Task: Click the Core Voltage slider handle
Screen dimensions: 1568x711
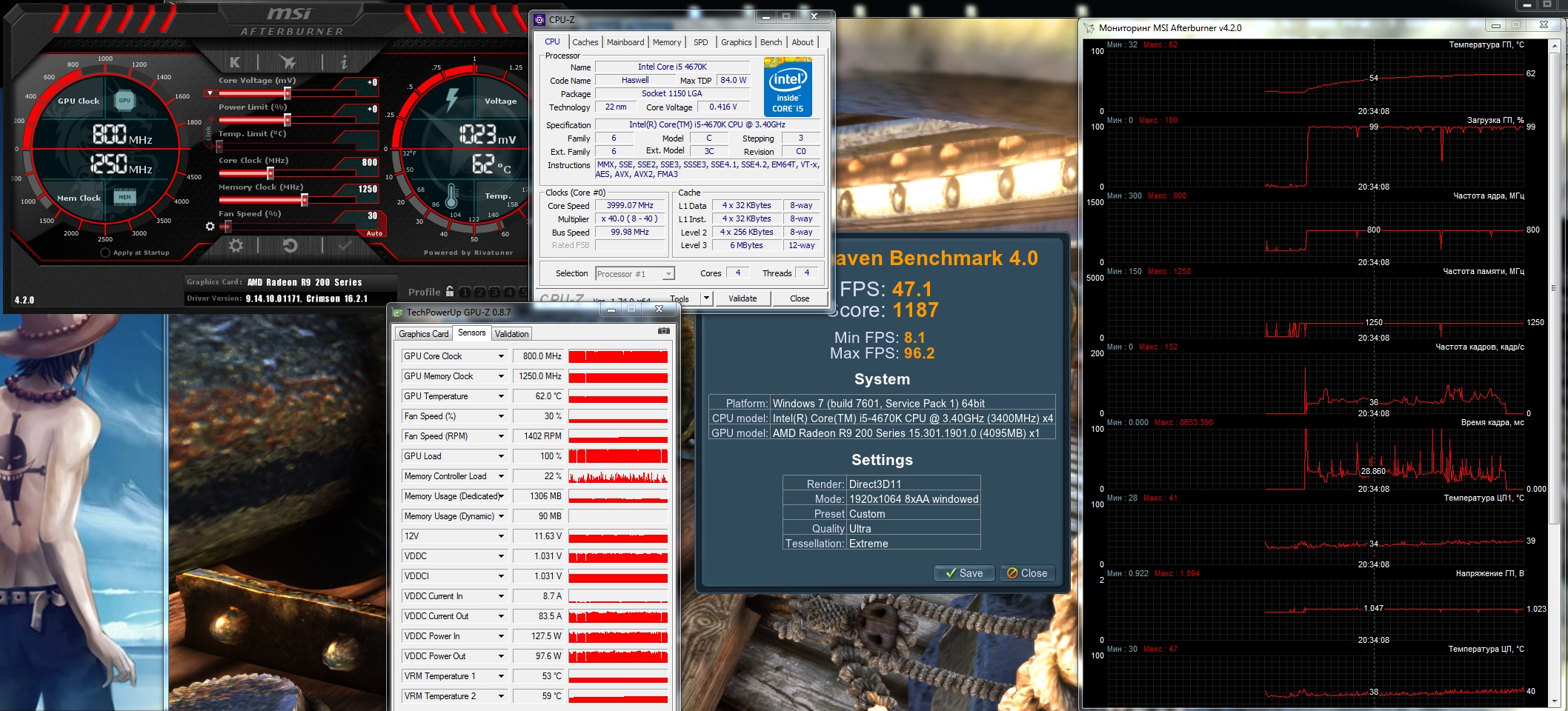Action: click(288, 93)
